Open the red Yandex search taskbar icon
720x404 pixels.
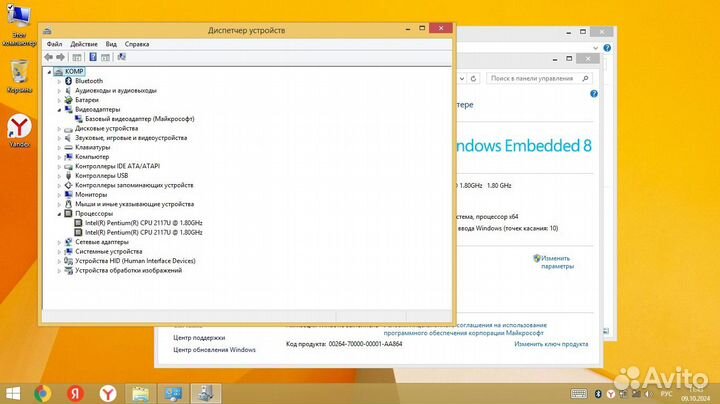(x=75, y=393)
